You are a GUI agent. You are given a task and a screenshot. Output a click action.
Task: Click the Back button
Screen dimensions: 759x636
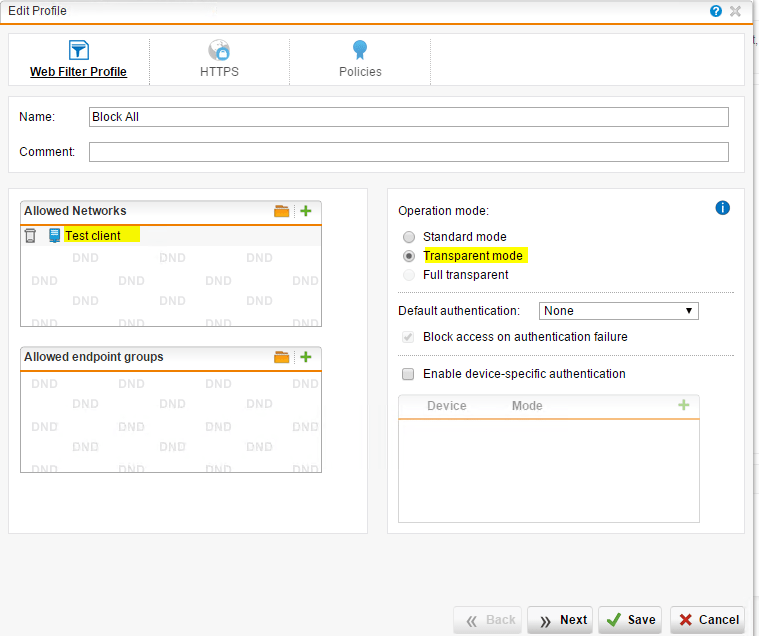[487, 620]
